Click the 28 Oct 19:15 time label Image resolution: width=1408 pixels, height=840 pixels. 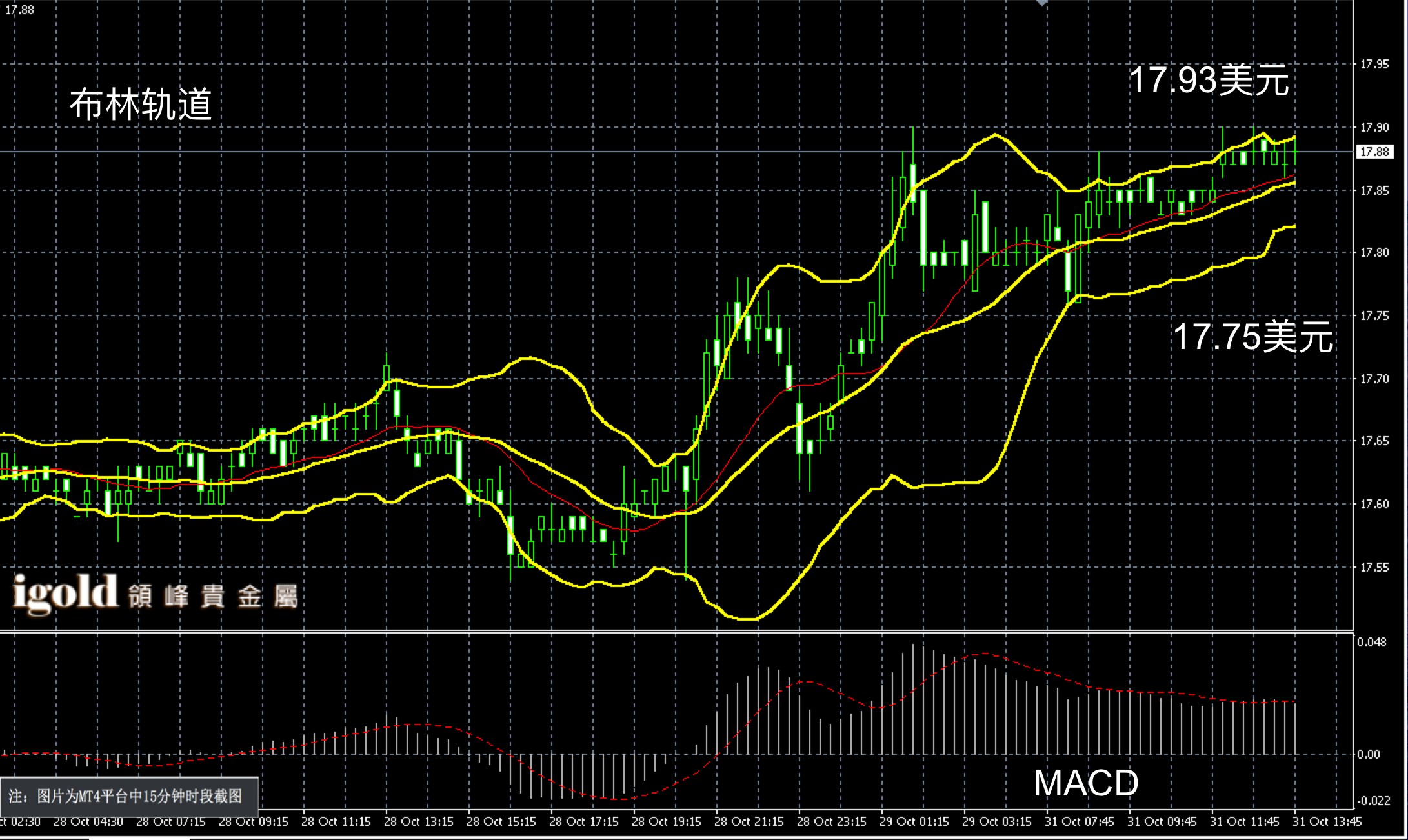pos(666,822)
